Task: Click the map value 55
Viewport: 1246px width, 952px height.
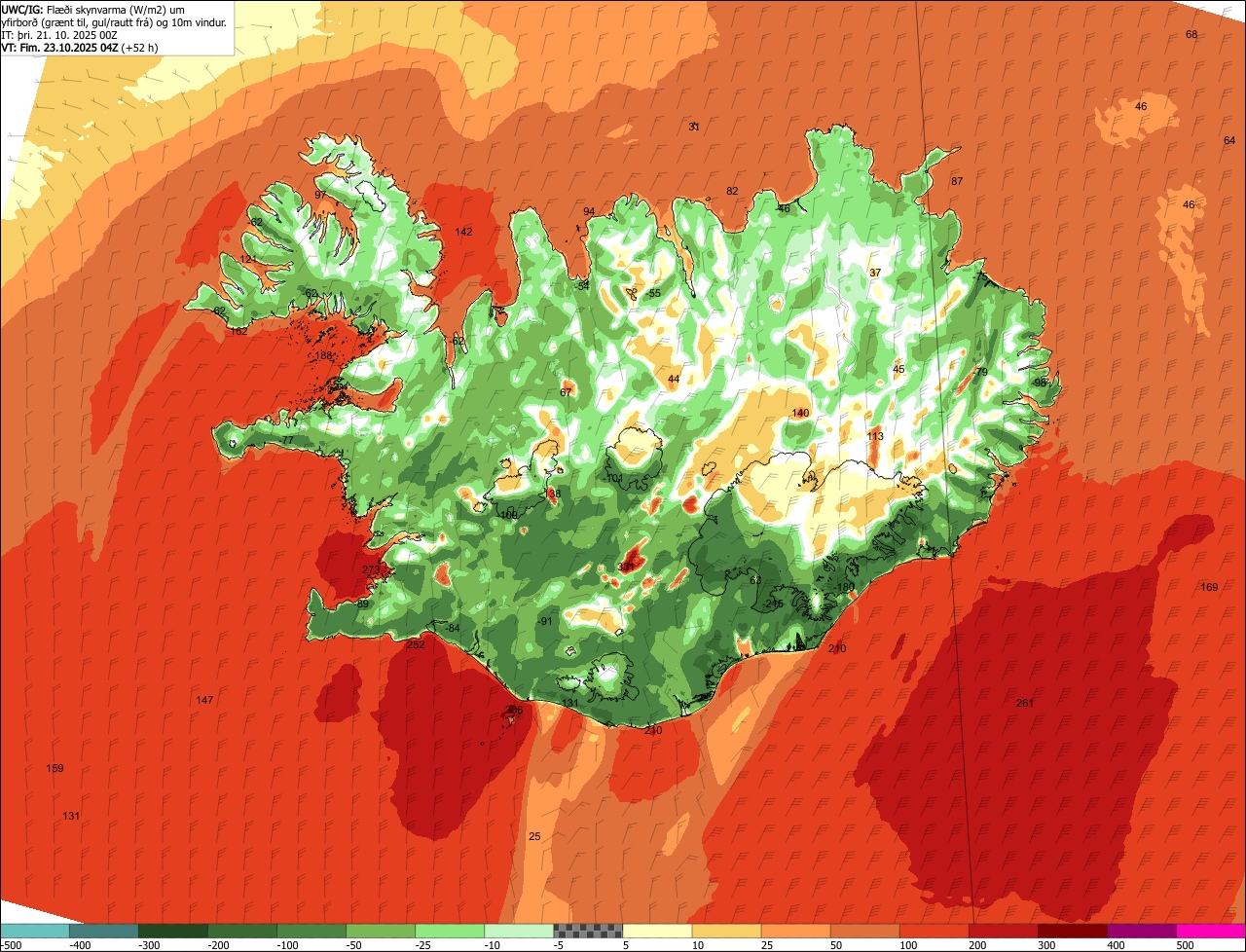Action: (x=655, y=294)
